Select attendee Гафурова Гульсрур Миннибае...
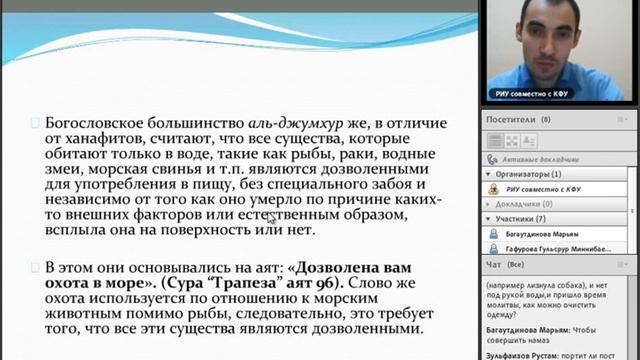This screenshot has height=360, width=640. pyautogui.click(x=555, y=248)
